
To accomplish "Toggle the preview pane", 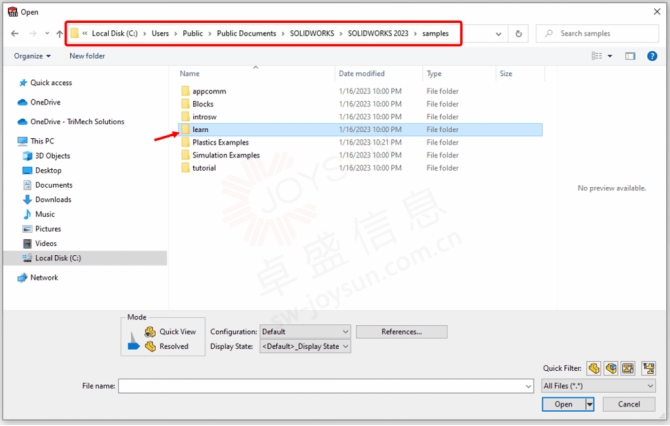I will pos(630,56).
